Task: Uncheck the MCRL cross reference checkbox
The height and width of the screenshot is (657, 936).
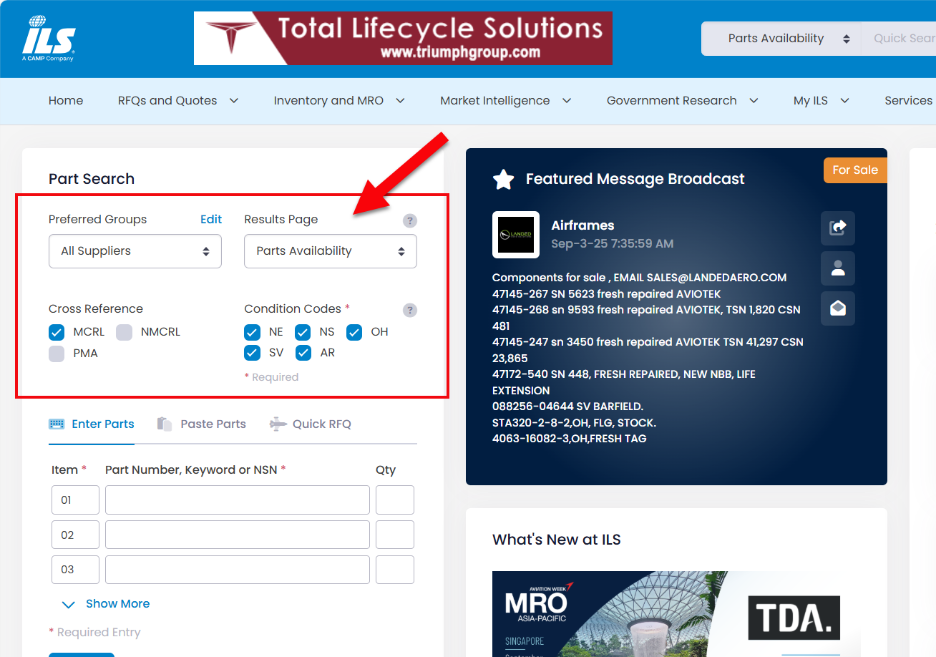Action: coord(56,332)
